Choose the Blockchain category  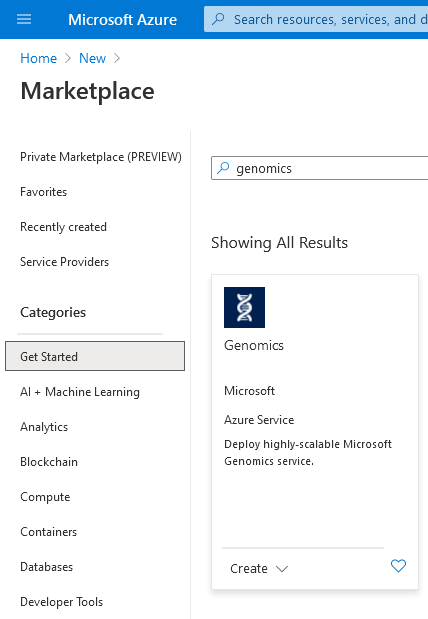pyautogui.click(x=49, y=462)
